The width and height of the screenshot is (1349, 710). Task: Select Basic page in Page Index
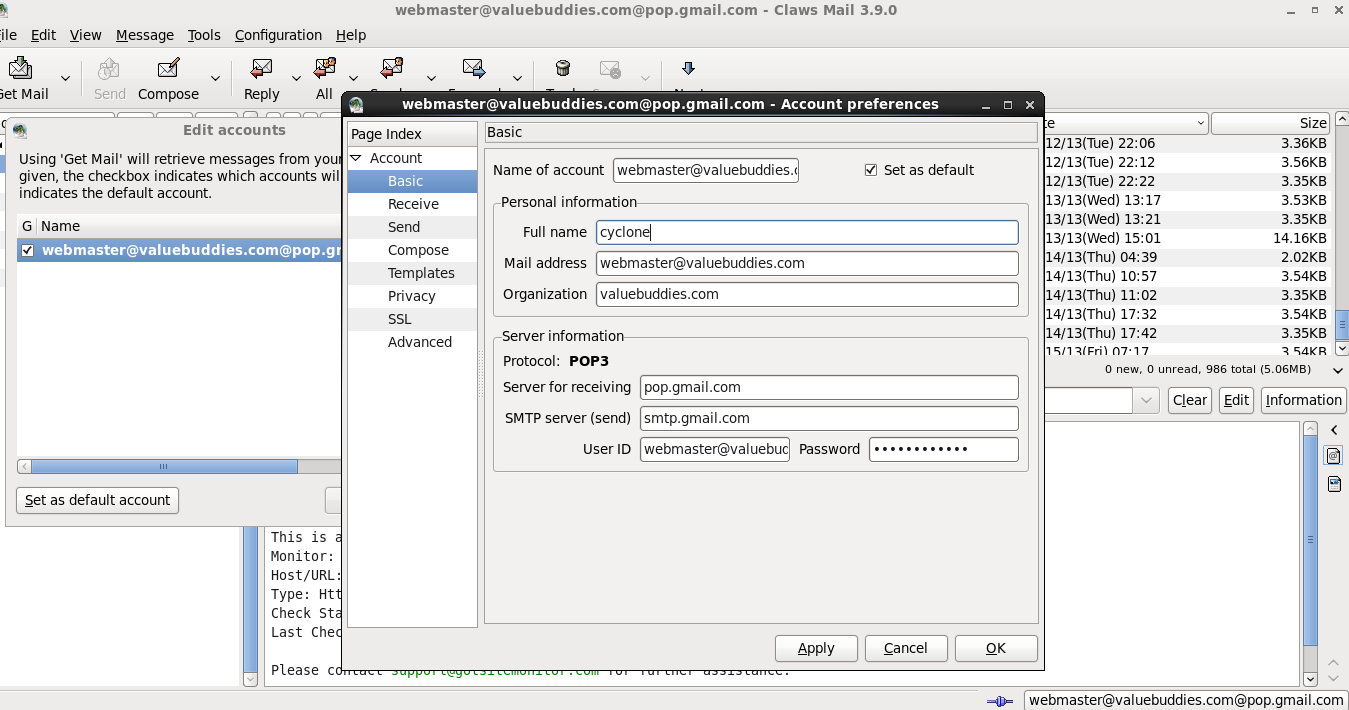click(412, 181)
